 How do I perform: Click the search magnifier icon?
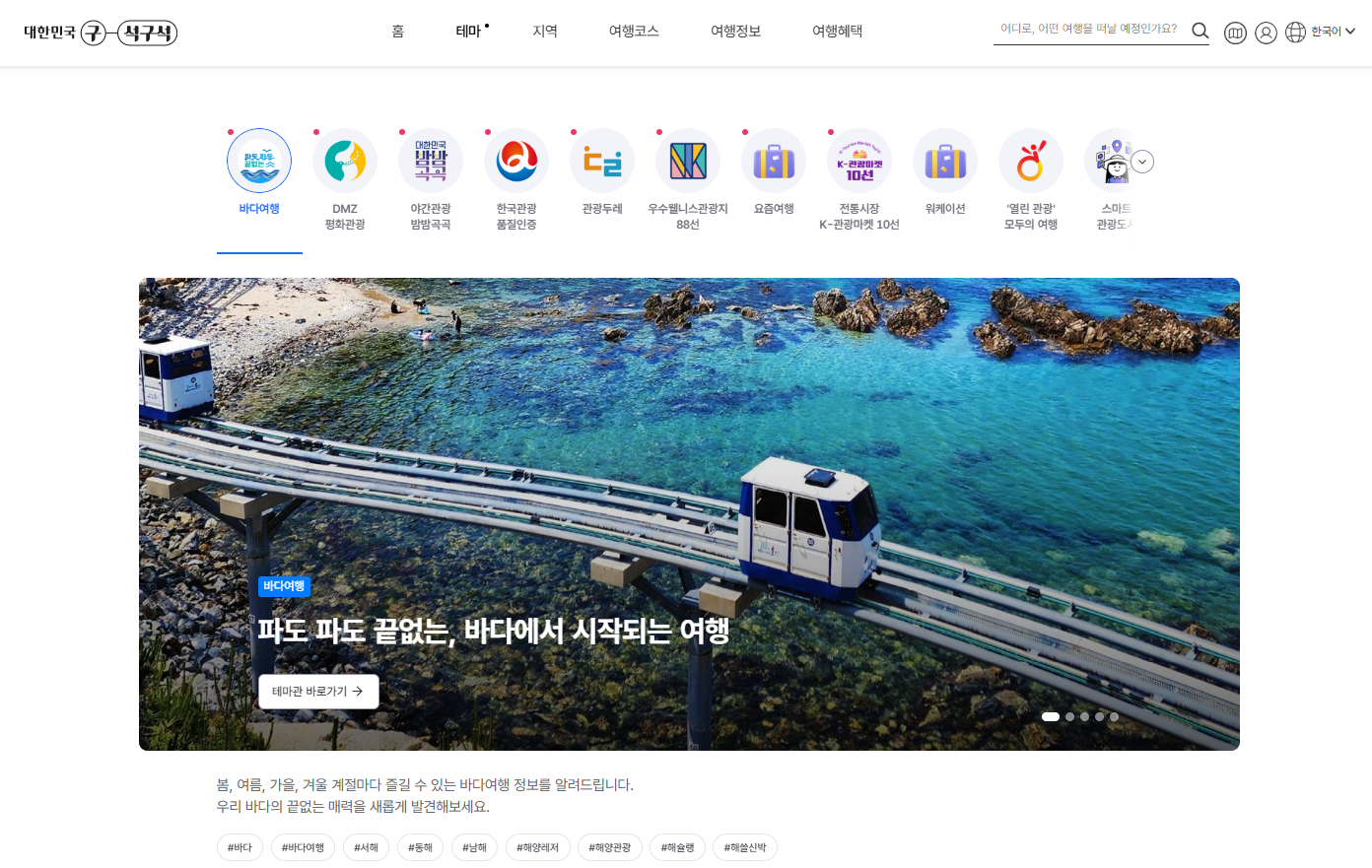coord(1200,31)
